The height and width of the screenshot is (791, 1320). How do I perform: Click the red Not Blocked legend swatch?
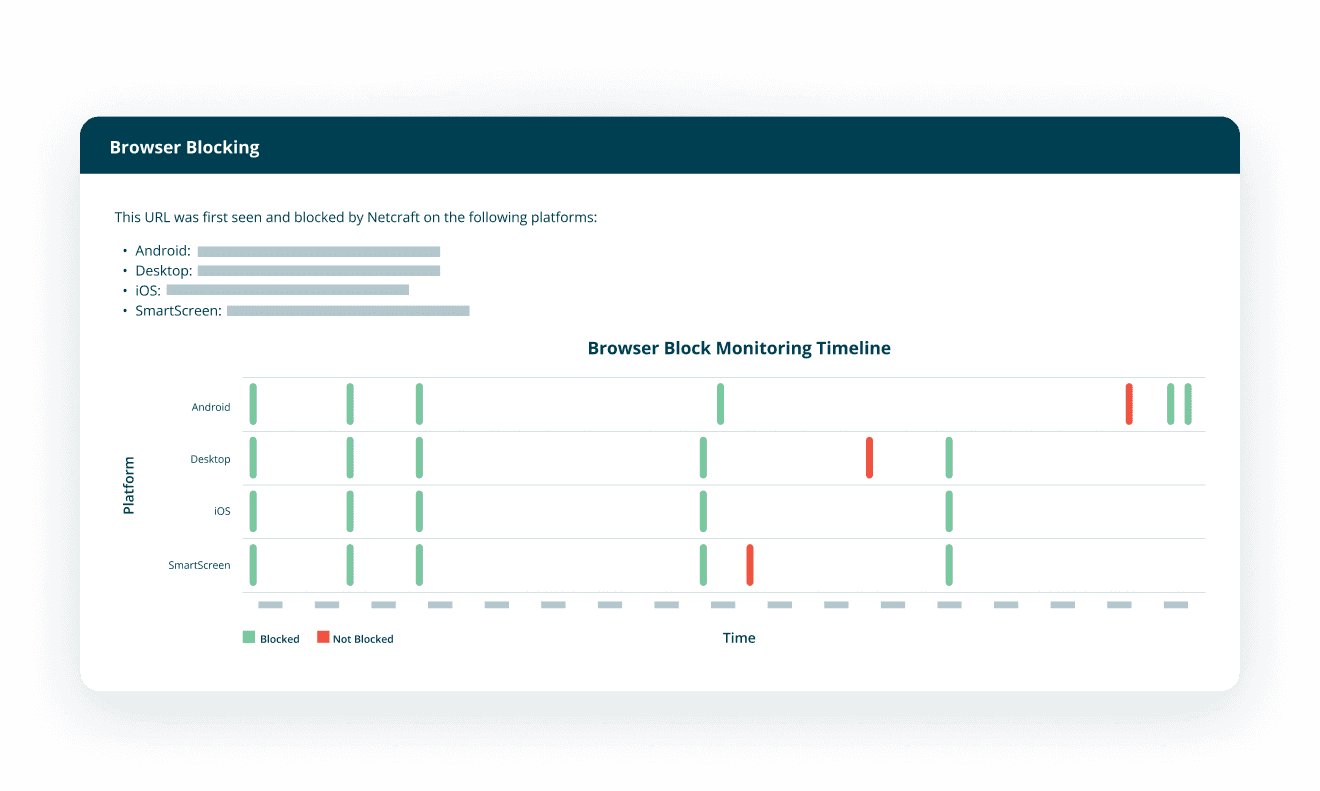click(323, 637)
